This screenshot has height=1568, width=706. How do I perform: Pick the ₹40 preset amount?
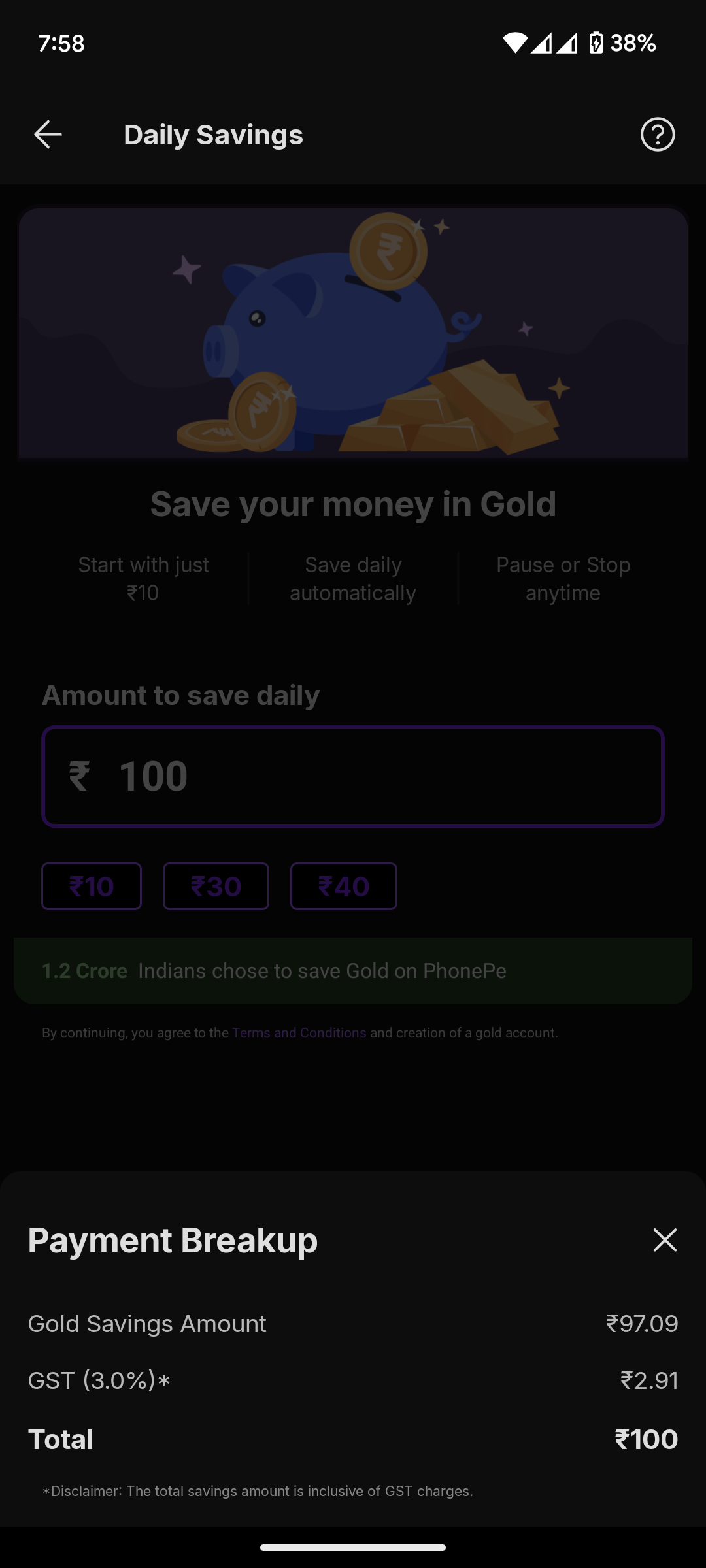coord(344,886)
